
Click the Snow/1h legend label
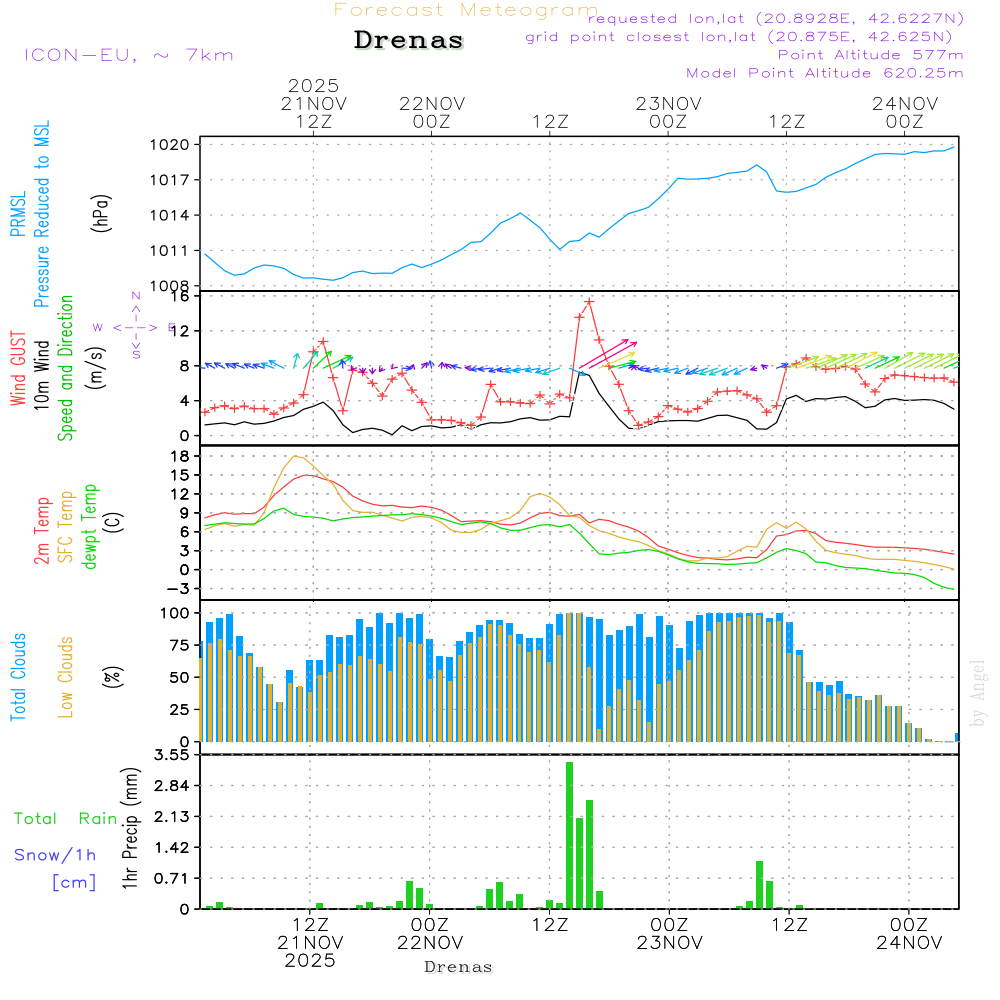[55, 855]
